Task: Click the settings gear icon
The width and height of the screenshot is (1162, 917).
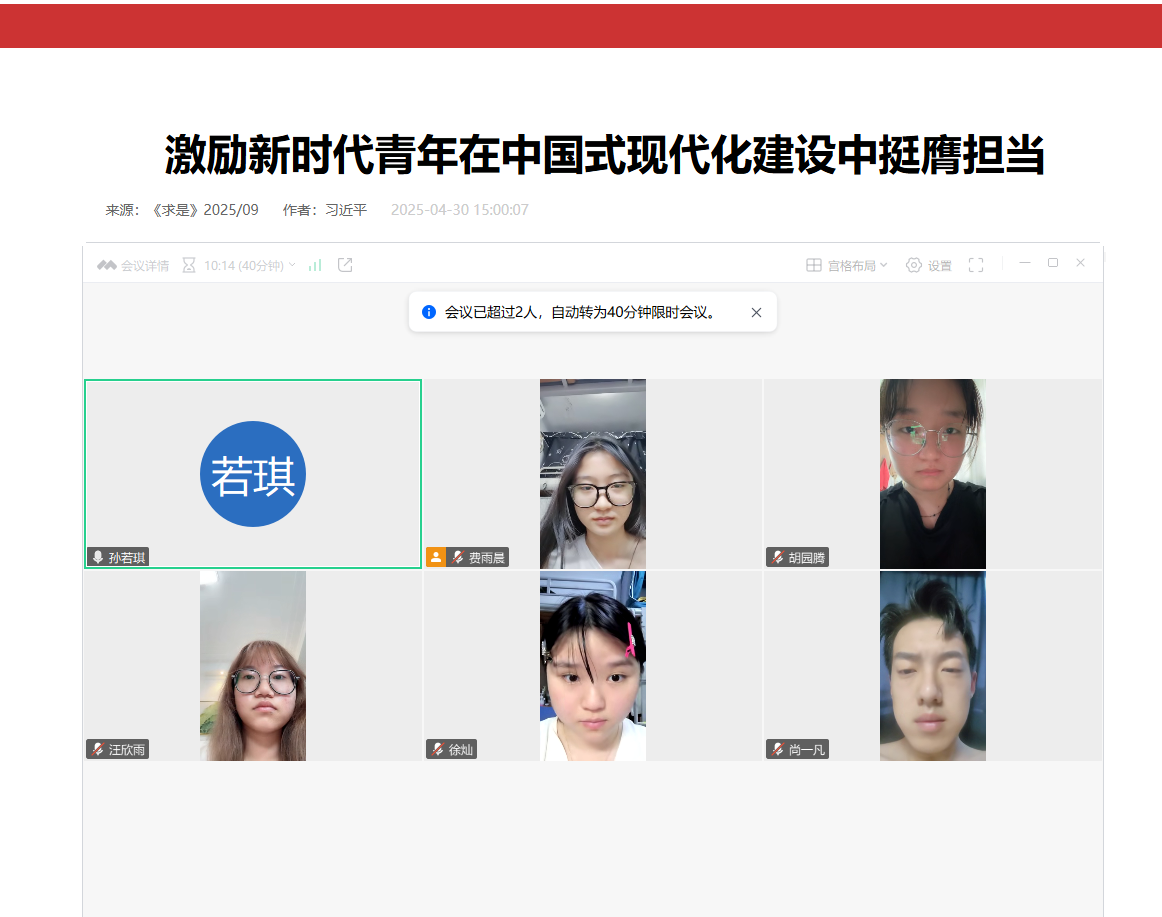Action: [x=914, y=265]
